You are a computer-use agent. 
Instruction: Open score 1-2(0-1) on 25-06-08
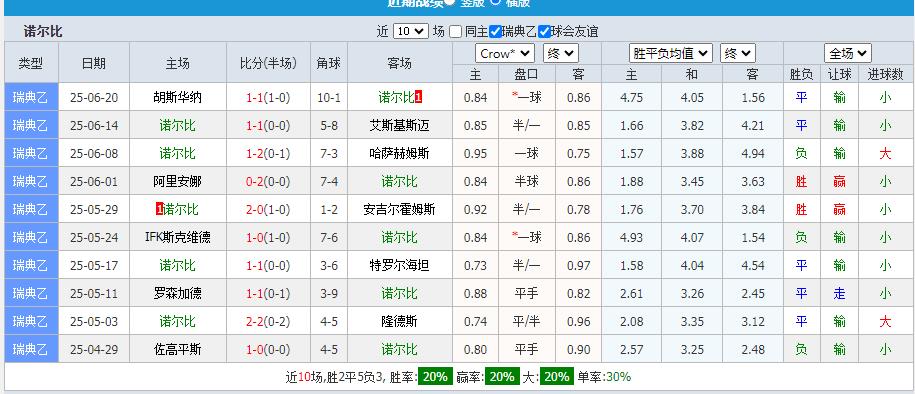point(268,154)
